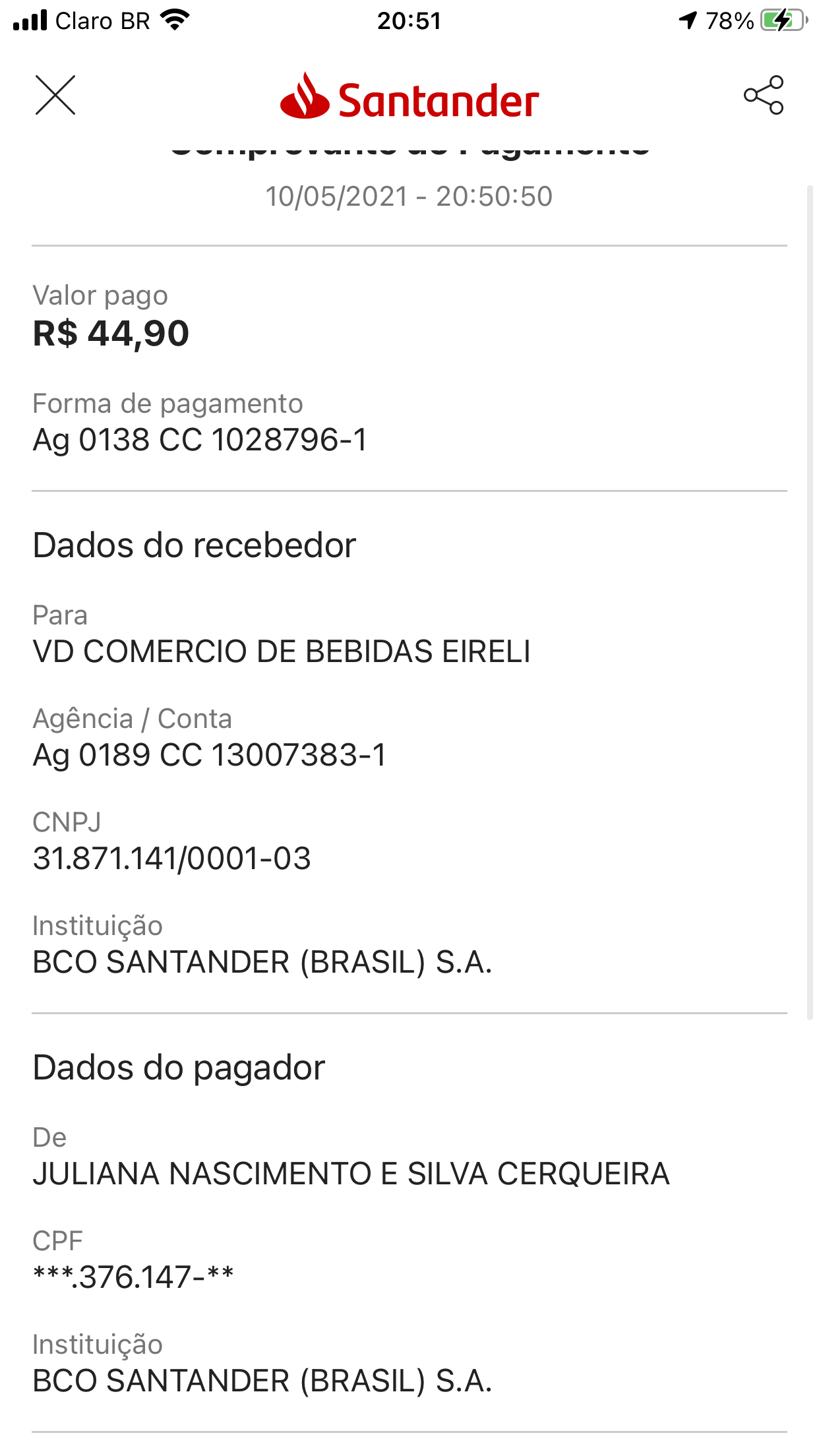Tap the cellular signal bars icon
The height and width of the screenshot is (1456, 819).
tap(30, 20)
